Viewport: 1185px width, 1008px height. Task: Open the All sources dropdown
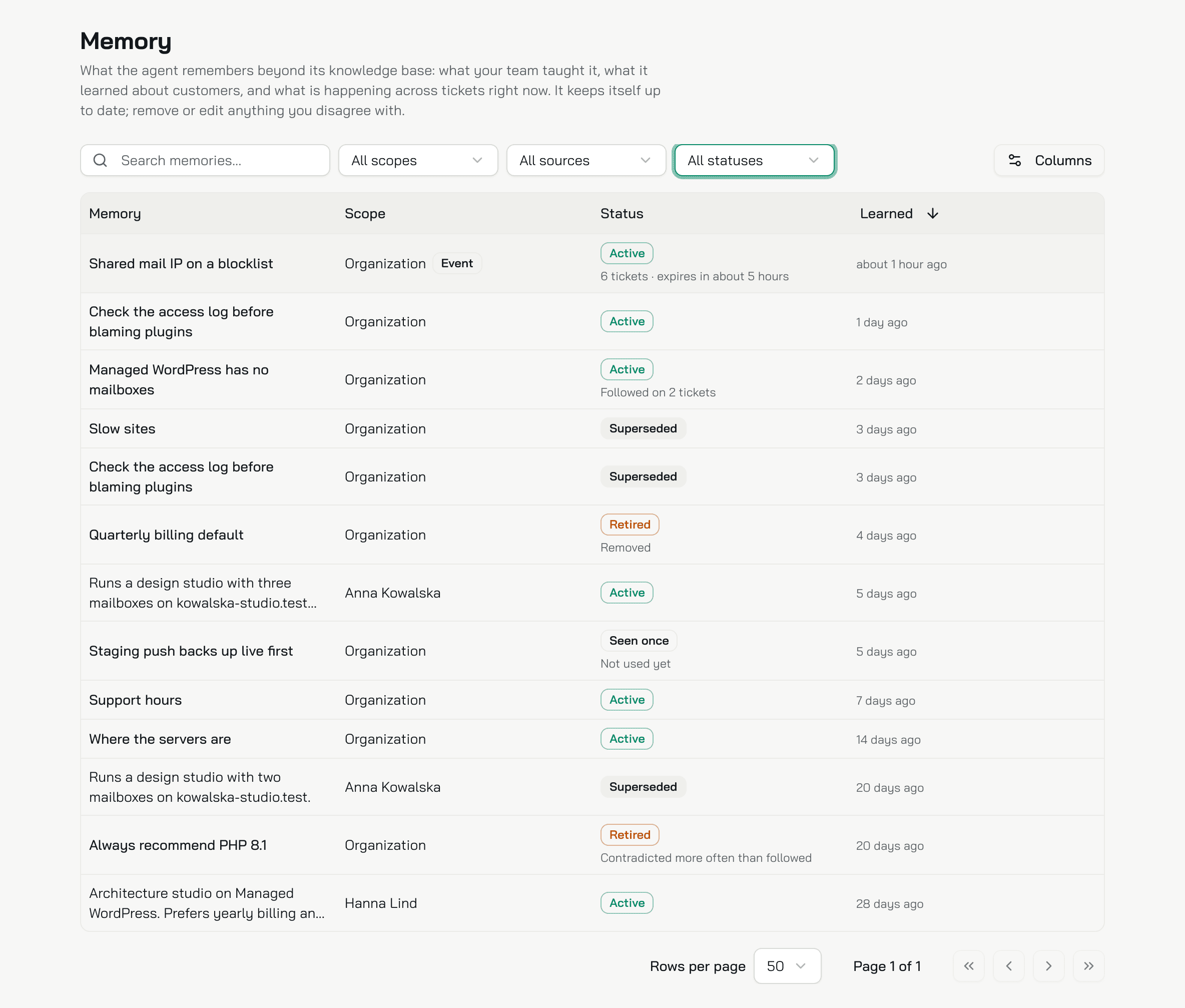click(586, 161)
